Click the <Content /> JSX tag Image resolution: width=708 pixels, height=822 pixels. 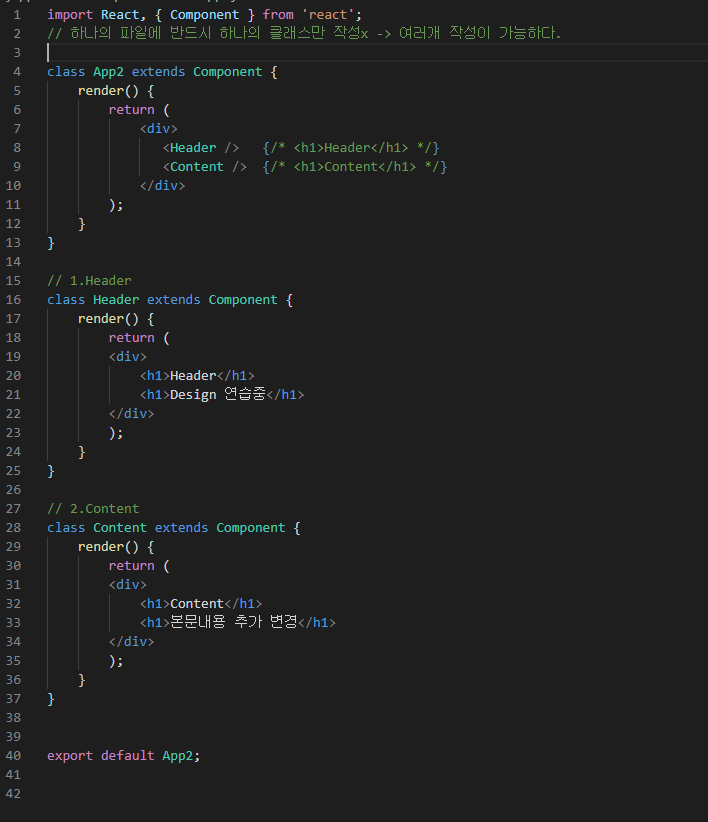(x=204, y=167)
